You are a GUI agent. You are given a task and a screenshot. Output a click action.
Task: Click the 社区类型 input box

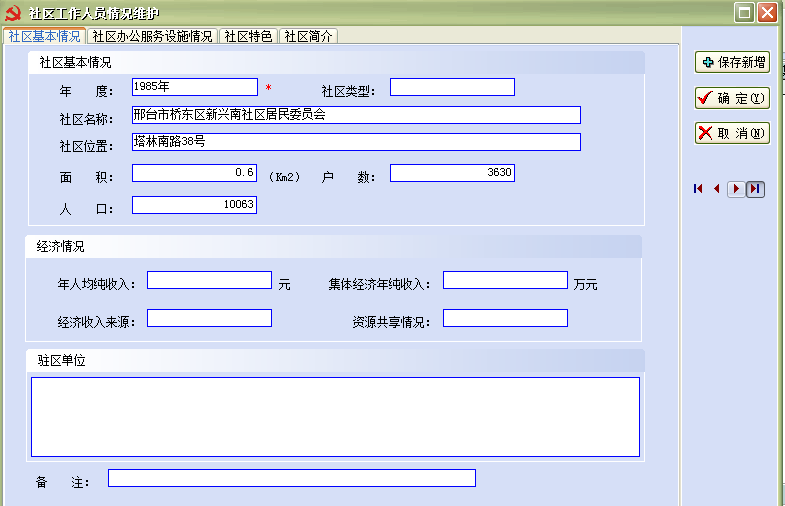pyautogui.click(x=452, y=87)
